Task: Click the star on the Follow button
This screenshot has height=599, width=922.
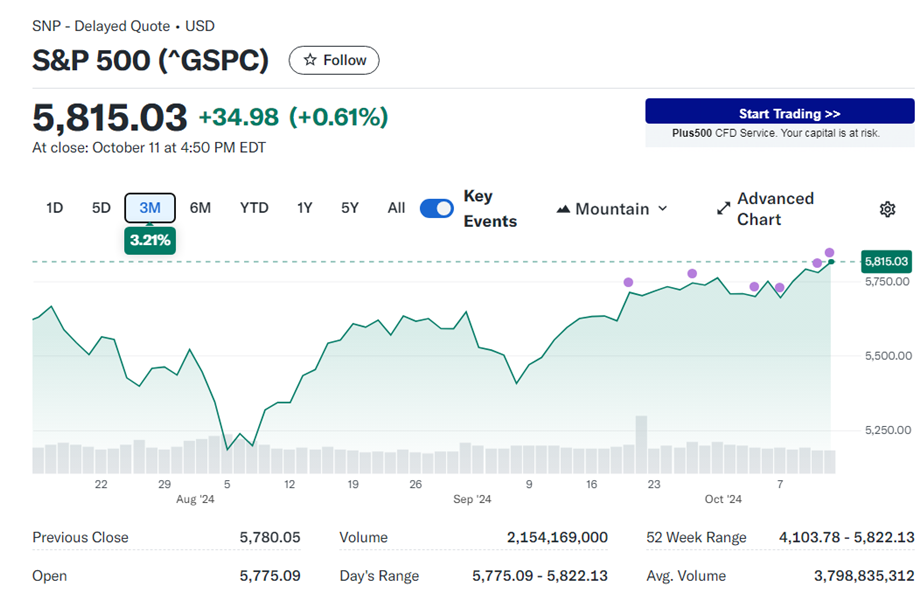Action: pos(311,60)
